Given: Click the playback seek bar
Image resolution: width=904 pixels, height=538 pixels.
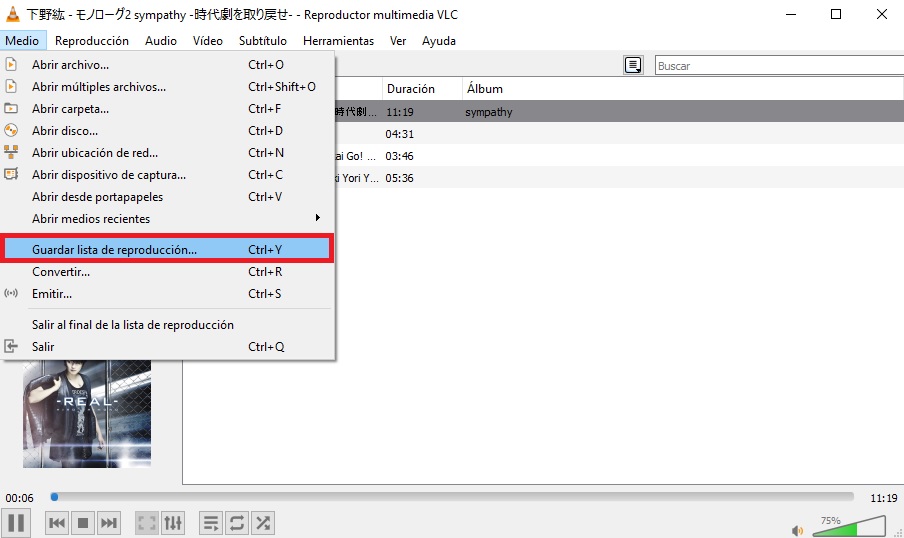Looking at the screenshot, I should pos(453,496).
